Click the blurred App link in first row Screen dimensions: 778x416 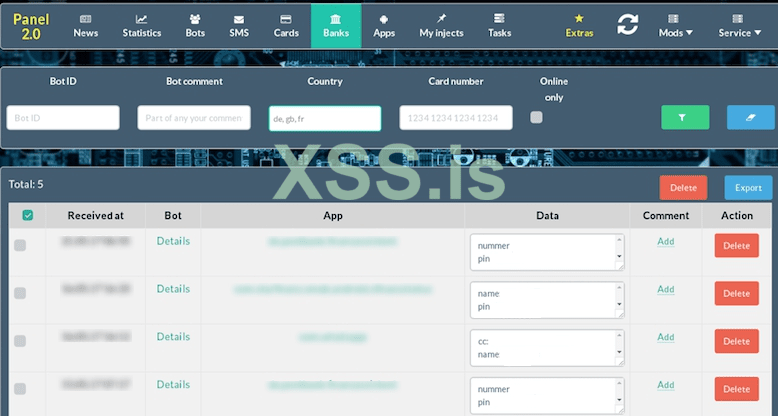pos(332,241)
